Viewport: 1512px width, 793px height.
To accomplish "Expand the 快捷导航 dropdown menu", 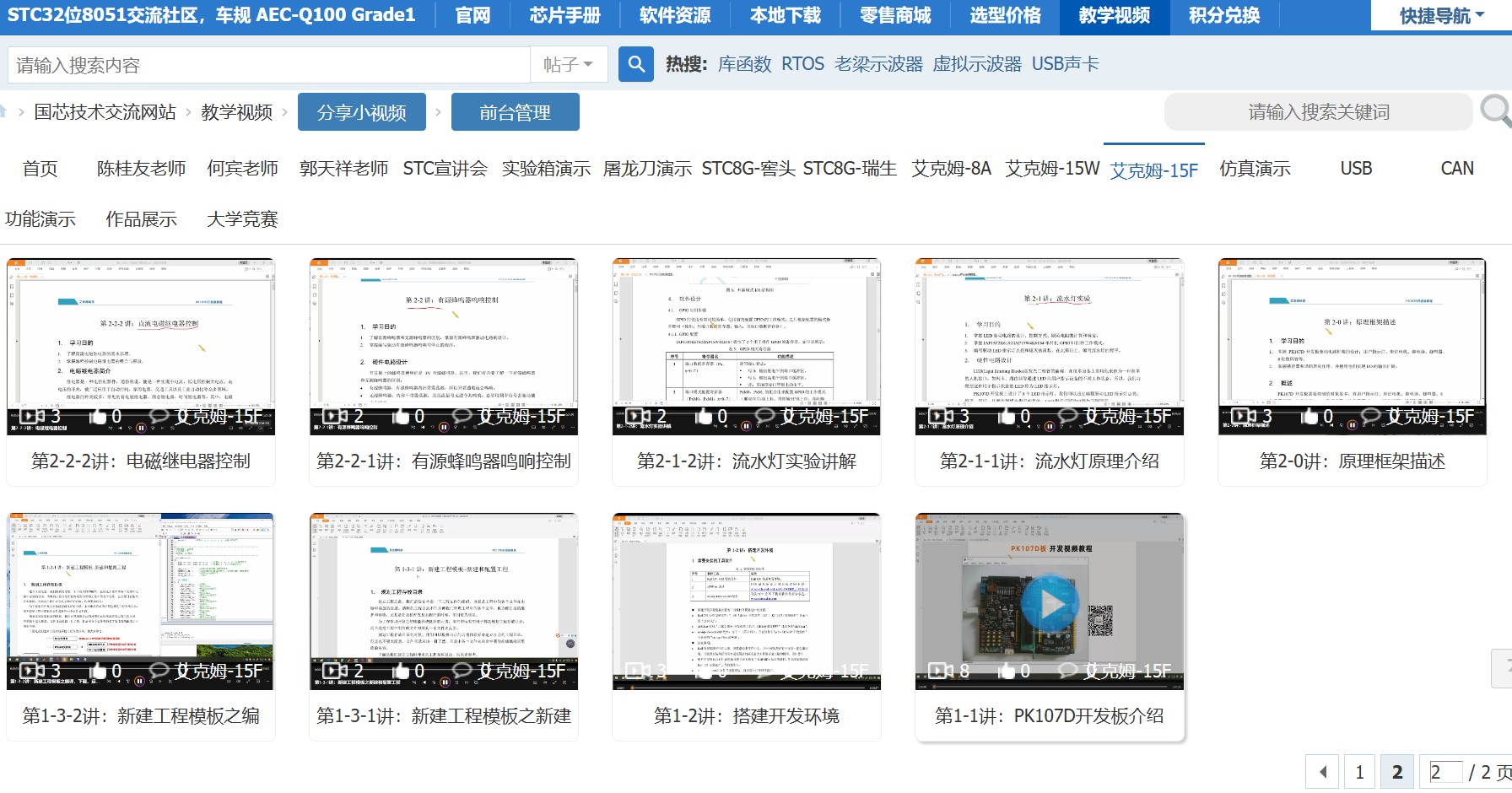I will [x=1441, y=16].
